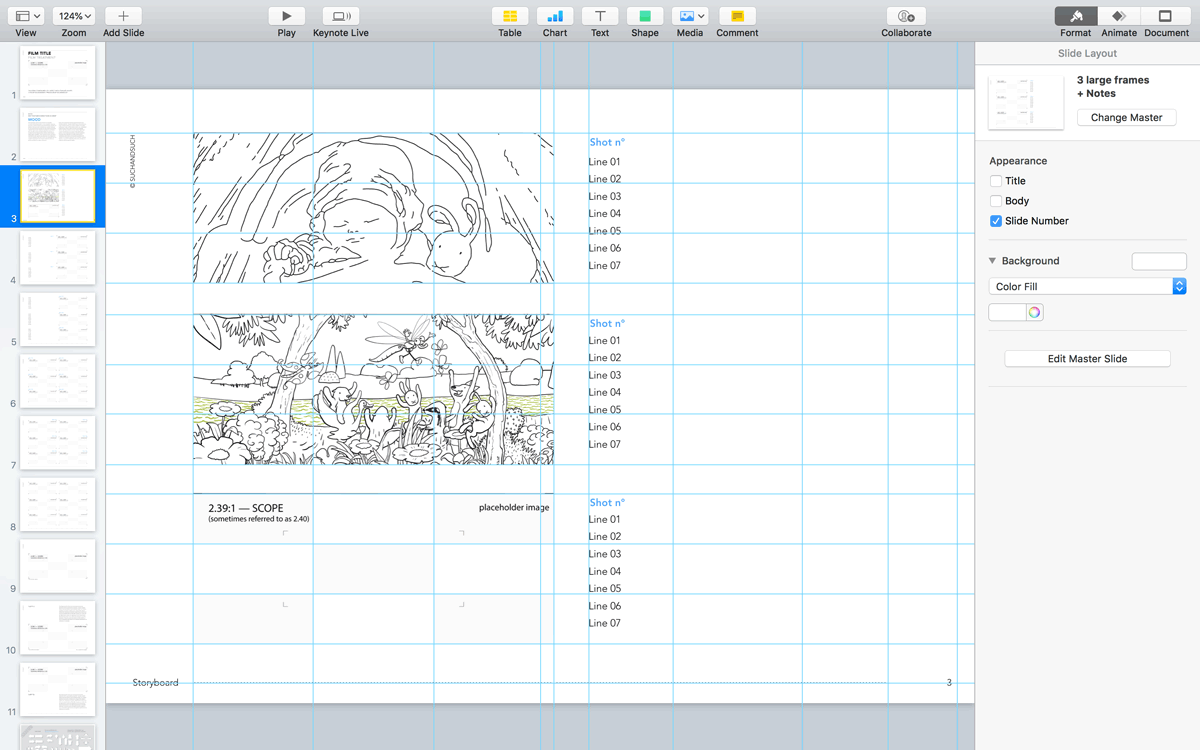Open the Zoom level dropdown at 124%

[74, 16]
